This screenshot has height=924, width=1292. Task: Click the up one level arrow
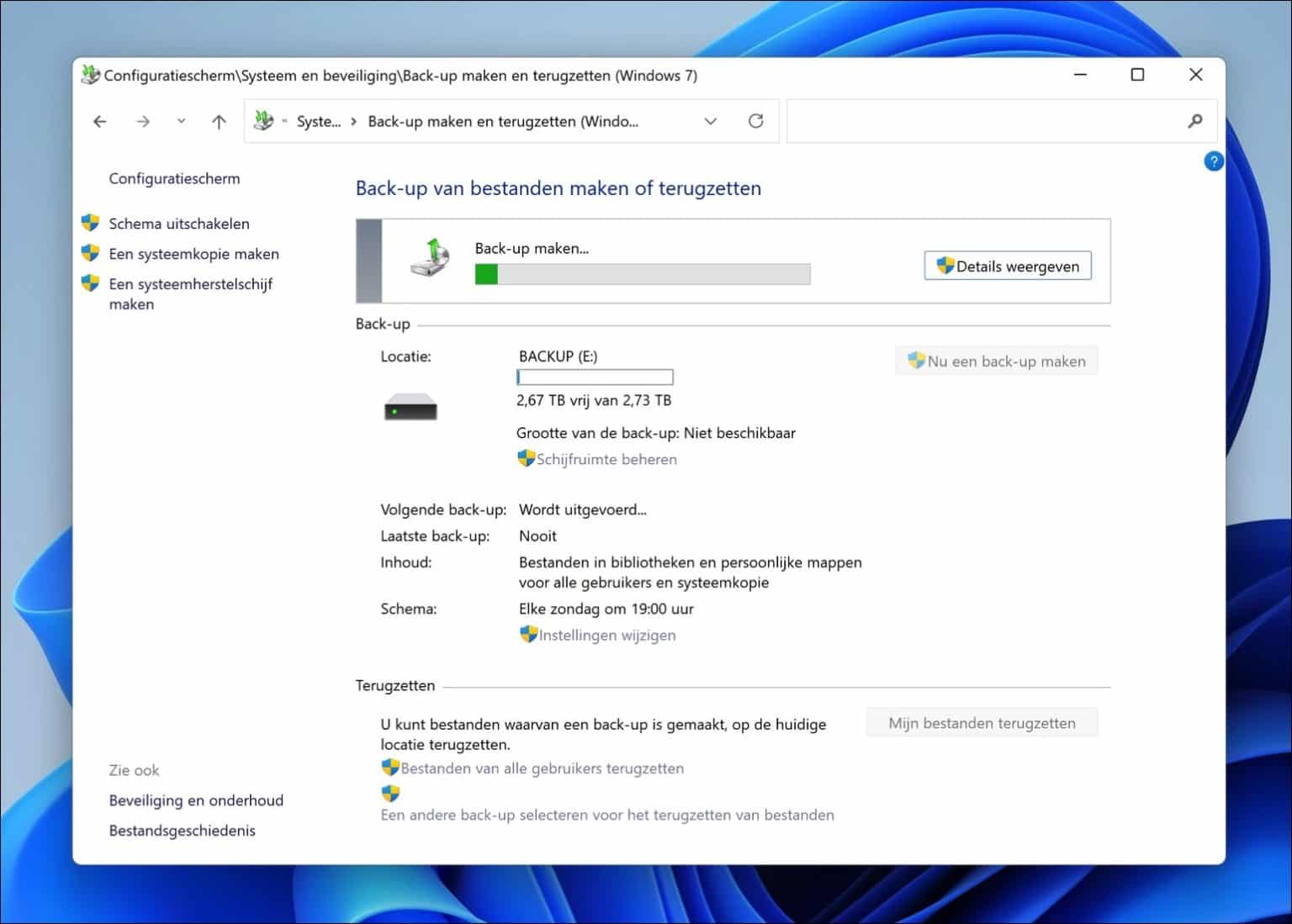click(x=218, y=121)
